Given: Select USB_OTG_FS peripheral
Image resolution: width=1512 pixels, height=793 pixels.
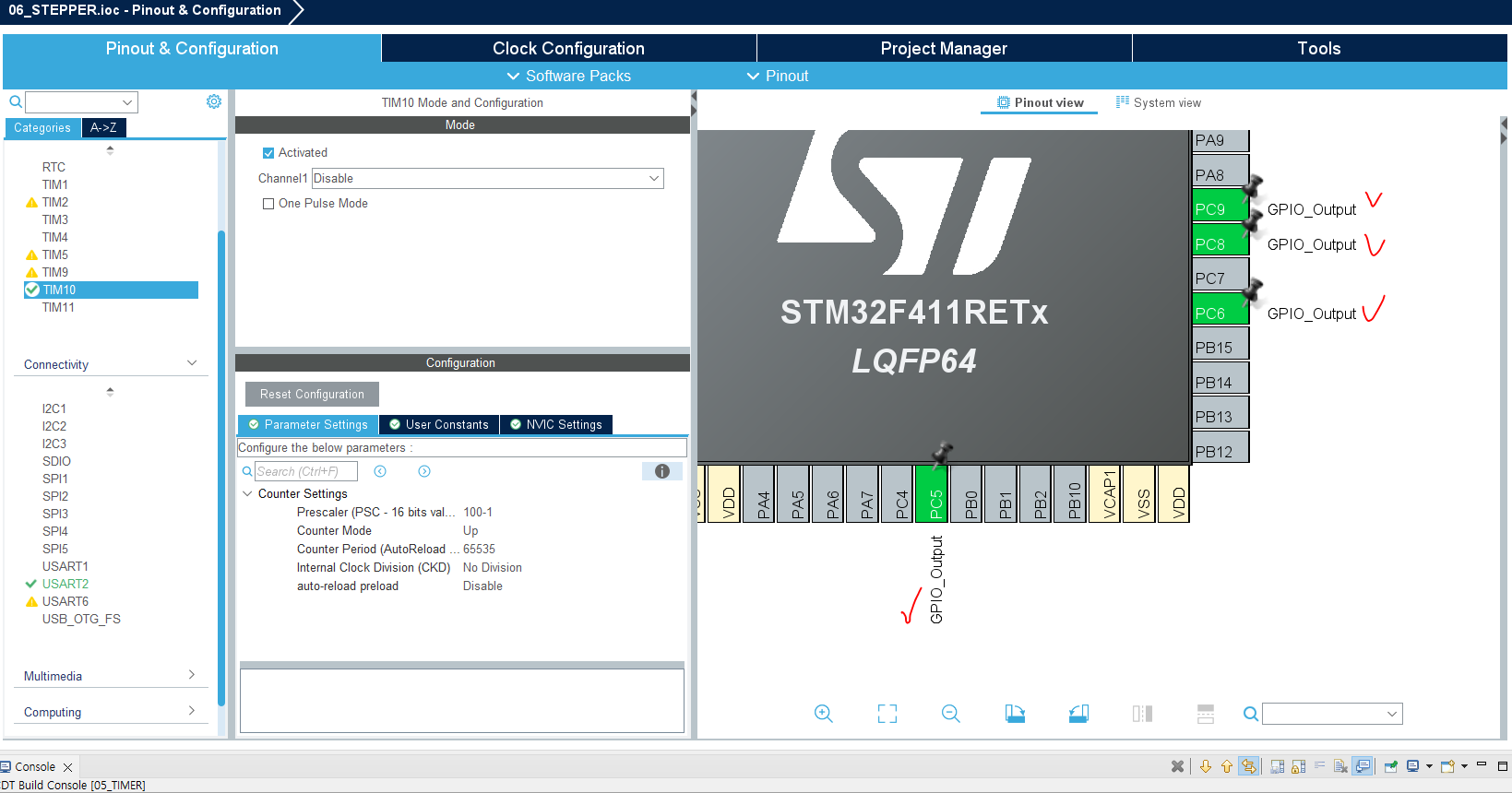Looking at the screenshot, I should (x=81, y=619).
